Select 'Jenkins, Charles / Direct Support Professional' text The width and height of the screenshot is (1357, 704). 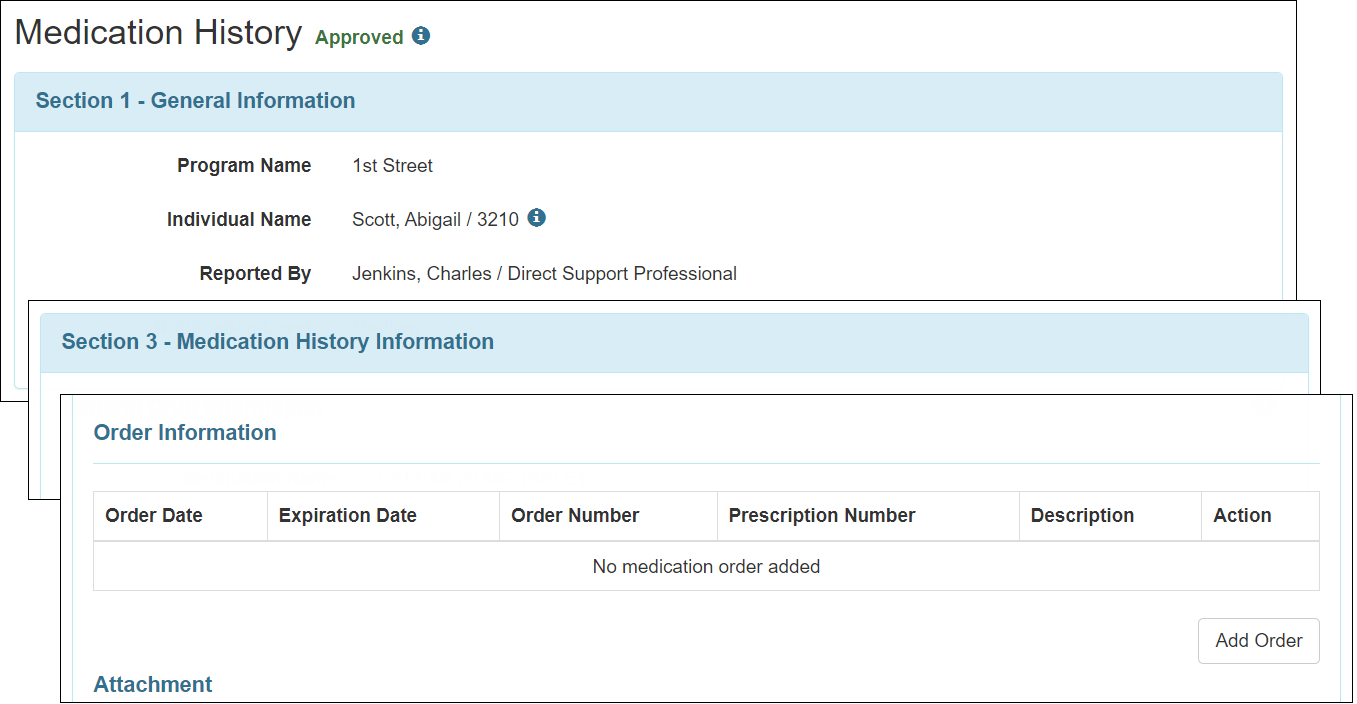(x=544, y=274)
